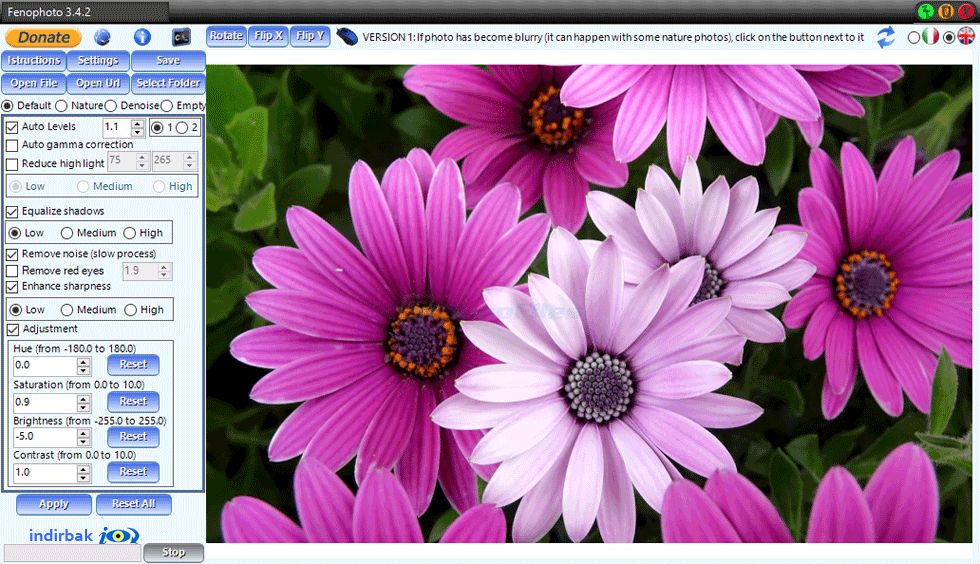Uncheck Enhance sharpness
This screenshot has width=980, height=564.
(x=12, y=287)
